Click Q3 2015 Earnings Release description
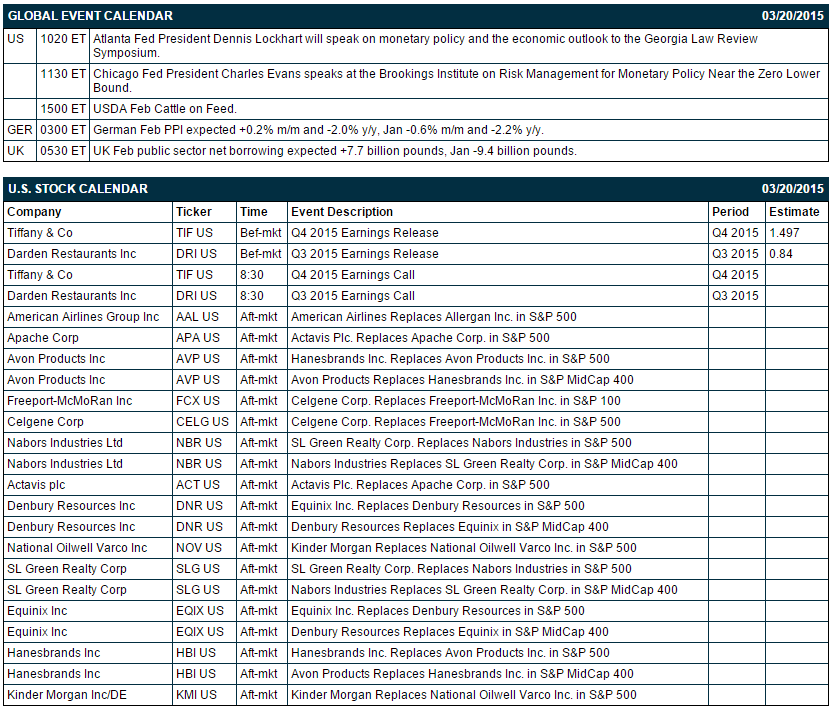The height and width of the screenshot is (712, 832). click(x=365, y=254)
